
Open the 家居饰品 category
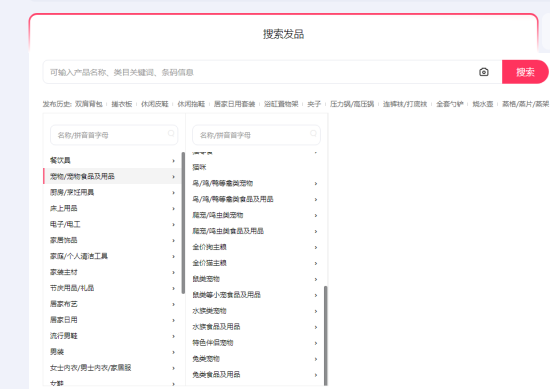112,240
